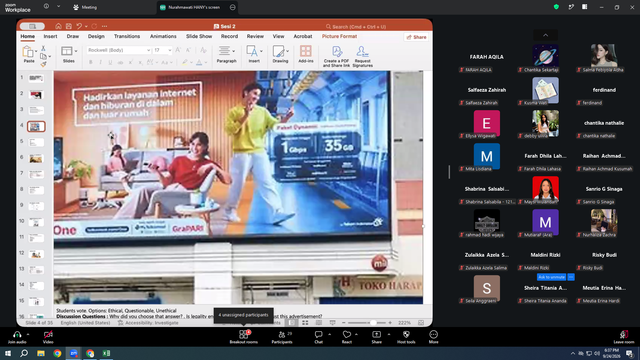Click the PowerPoint search field
640x360 pixels.
(356, 27)
